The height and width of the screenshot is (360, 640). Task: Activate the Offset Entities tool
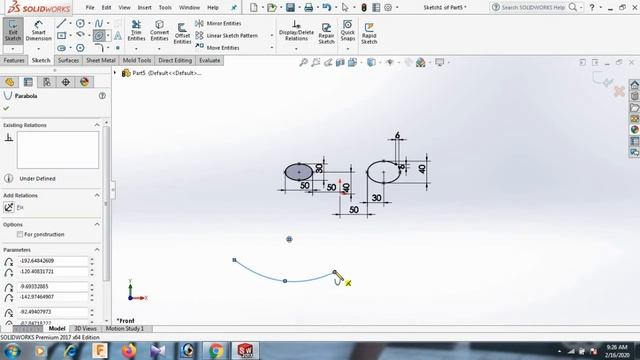pos(182,33)
